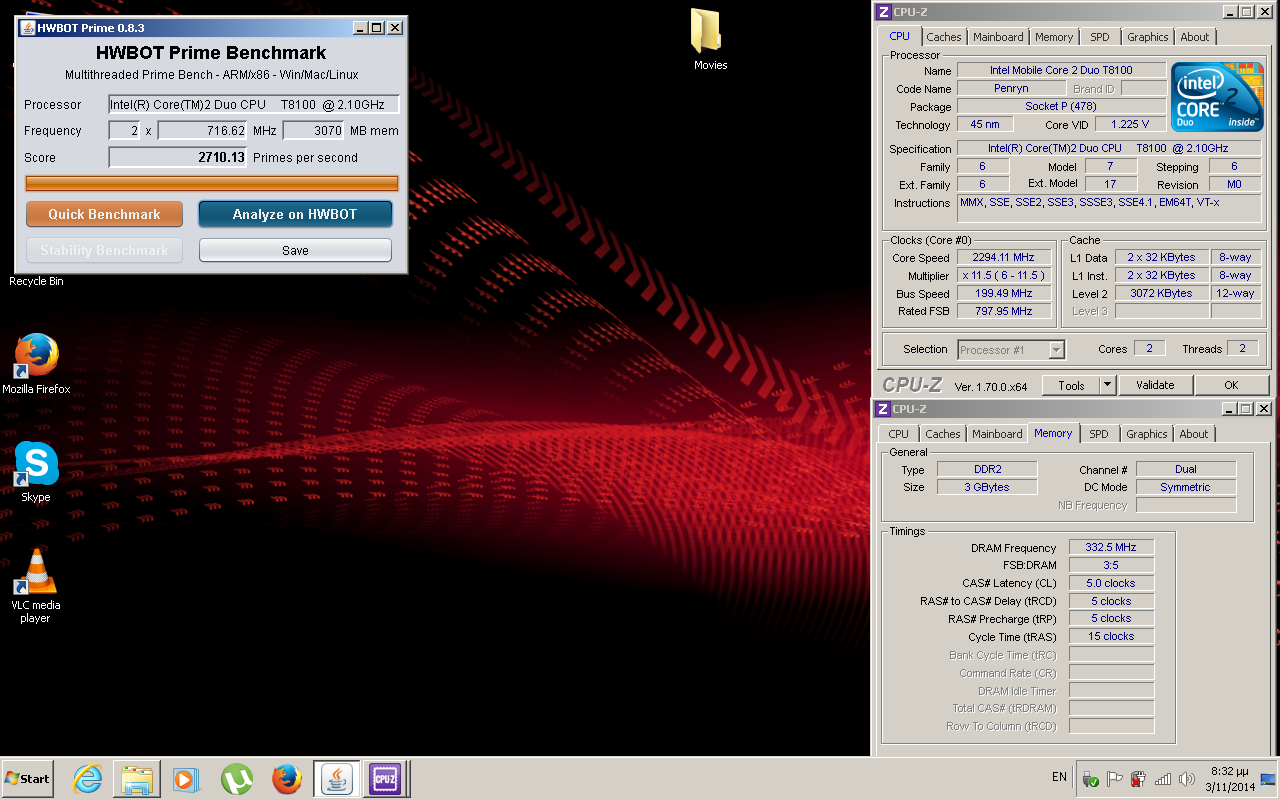Open Internet Explorer from taskbar
The width and height of the screenshot is (1280, 800).
coord(88,778)
